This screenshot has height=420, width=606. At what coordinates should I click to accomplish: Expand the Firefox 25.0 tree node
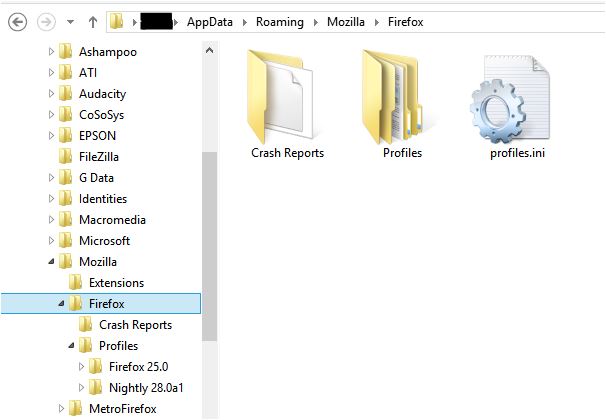81,366
